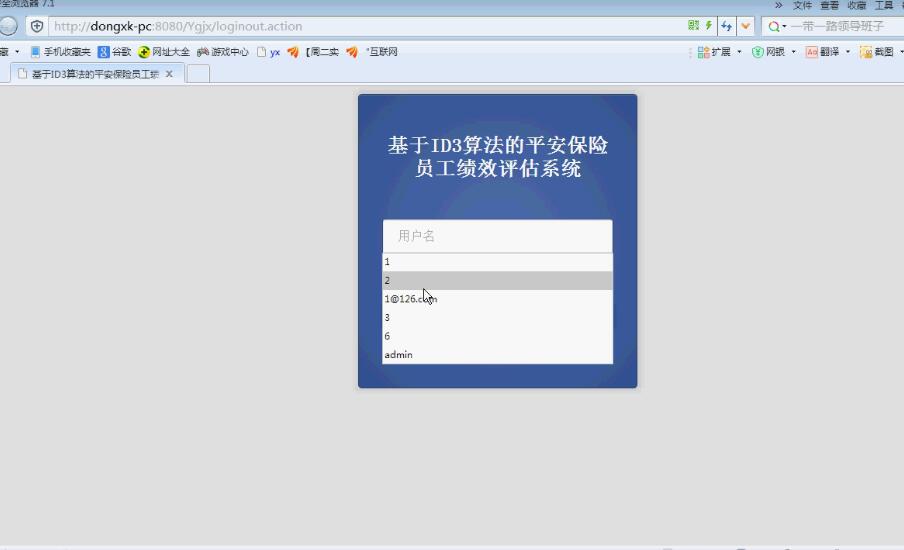Select autocomplete suggestion 6

[x=498, y=336]
